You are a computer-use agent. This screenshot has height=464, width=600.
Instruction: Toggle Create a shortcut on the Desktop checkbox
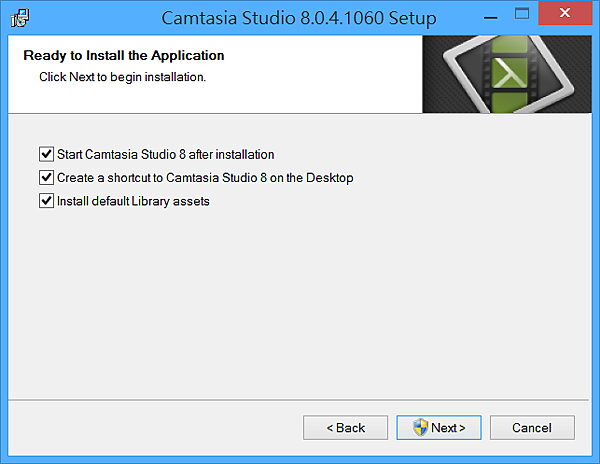[46, 177]
